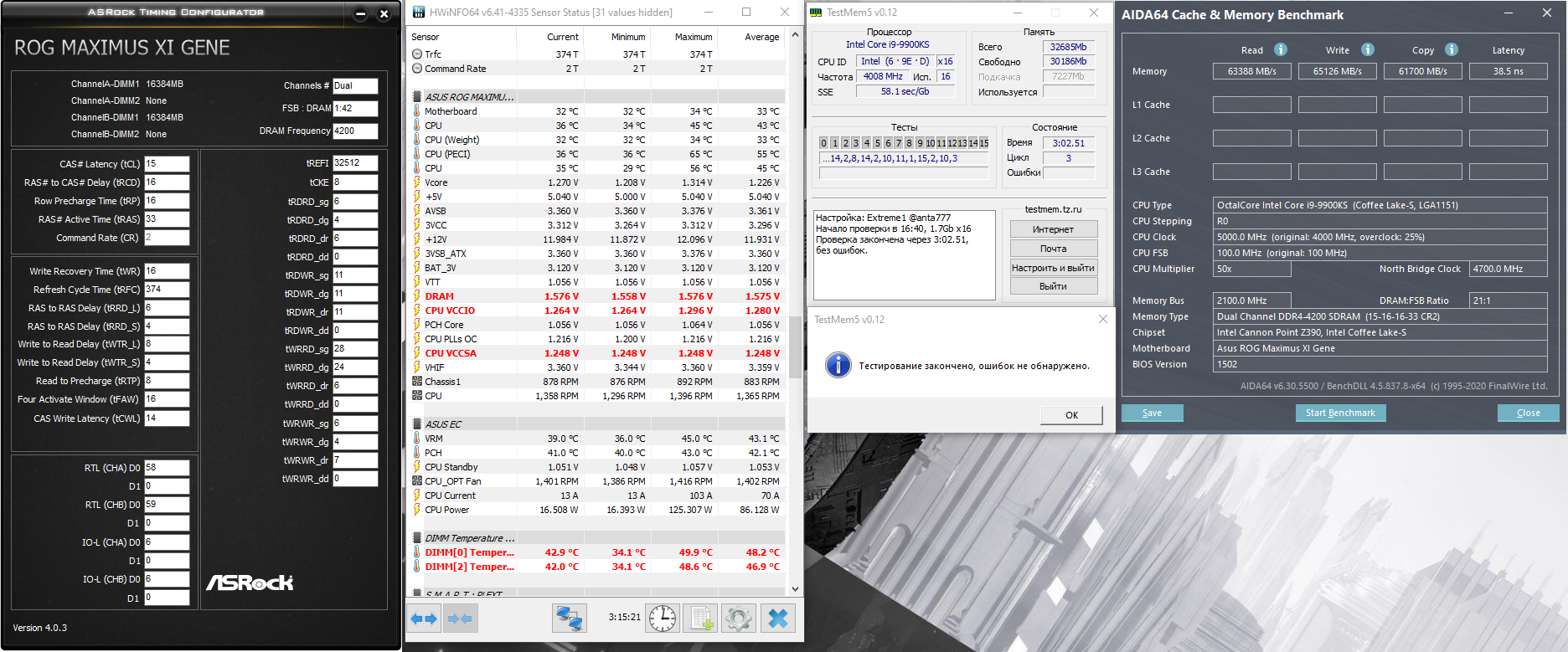The image size is (1568, 652).
Task: Click the RAS# Active Time (tRAS) field
Action: 167,219
